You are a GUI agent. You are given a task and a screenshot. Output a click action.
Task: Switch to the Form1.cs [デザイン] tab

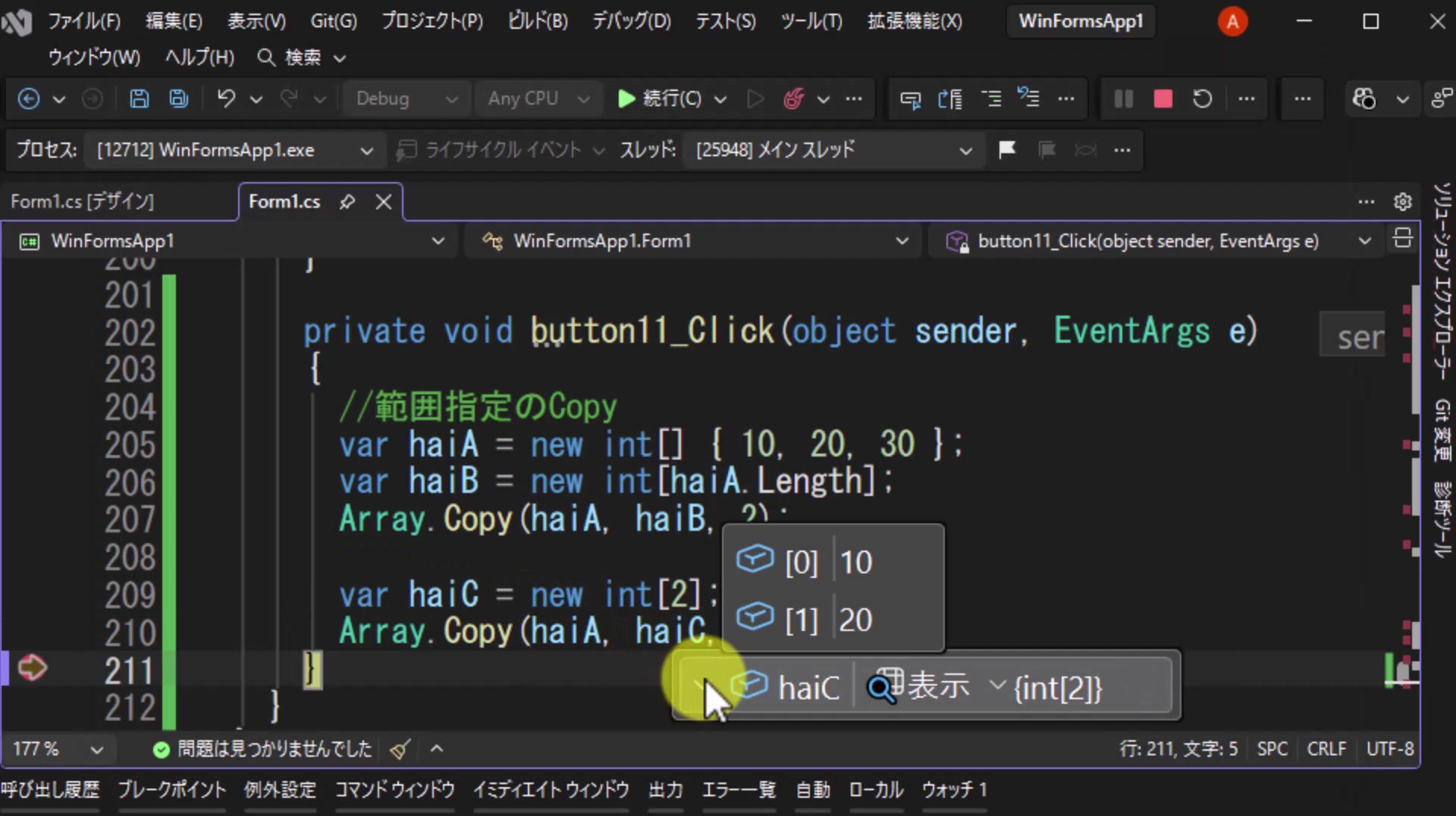tap(82, 202)
